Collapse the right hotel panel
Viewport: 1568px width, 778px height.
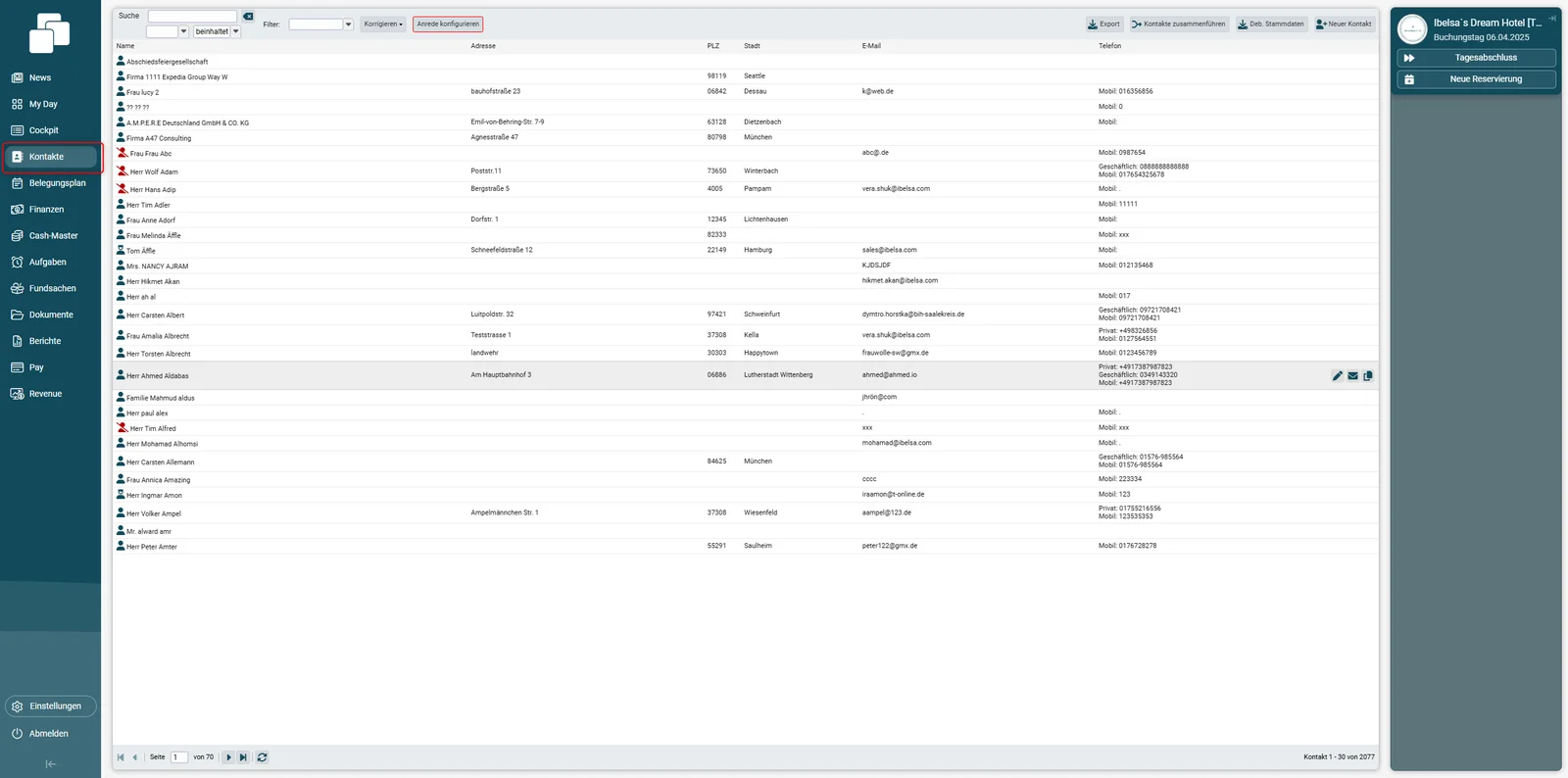click(x=1552, y=19)
